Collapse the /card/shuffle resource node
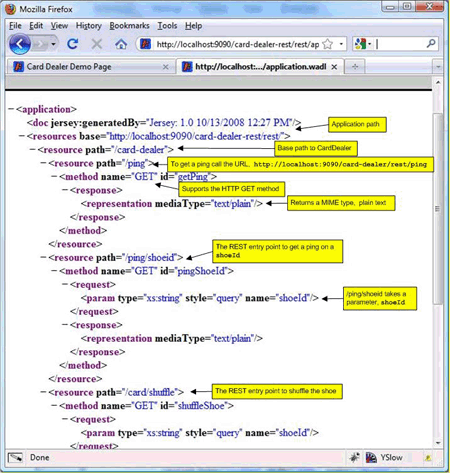Screen dimensions: 450x473 coord(43,392)
